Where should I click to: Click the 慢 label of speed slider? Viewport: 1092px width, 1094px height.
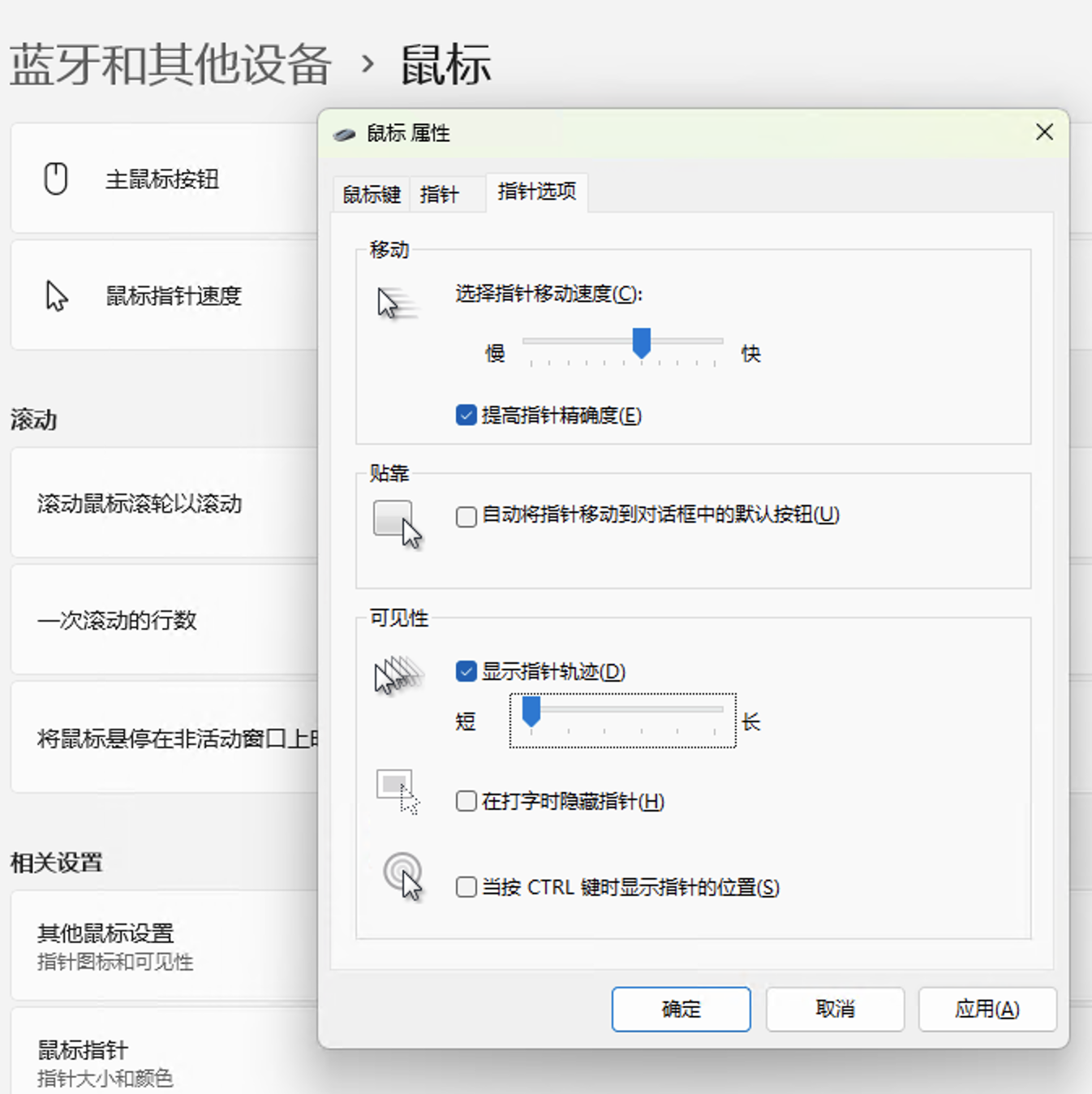(495, 354)
